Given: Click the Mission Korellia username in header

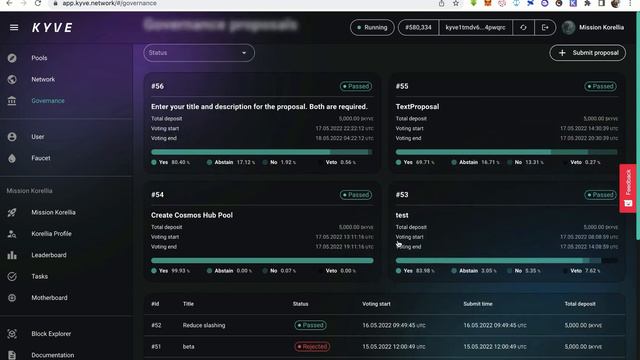Looking at the screenshot, I should click(x=601, y=27).
